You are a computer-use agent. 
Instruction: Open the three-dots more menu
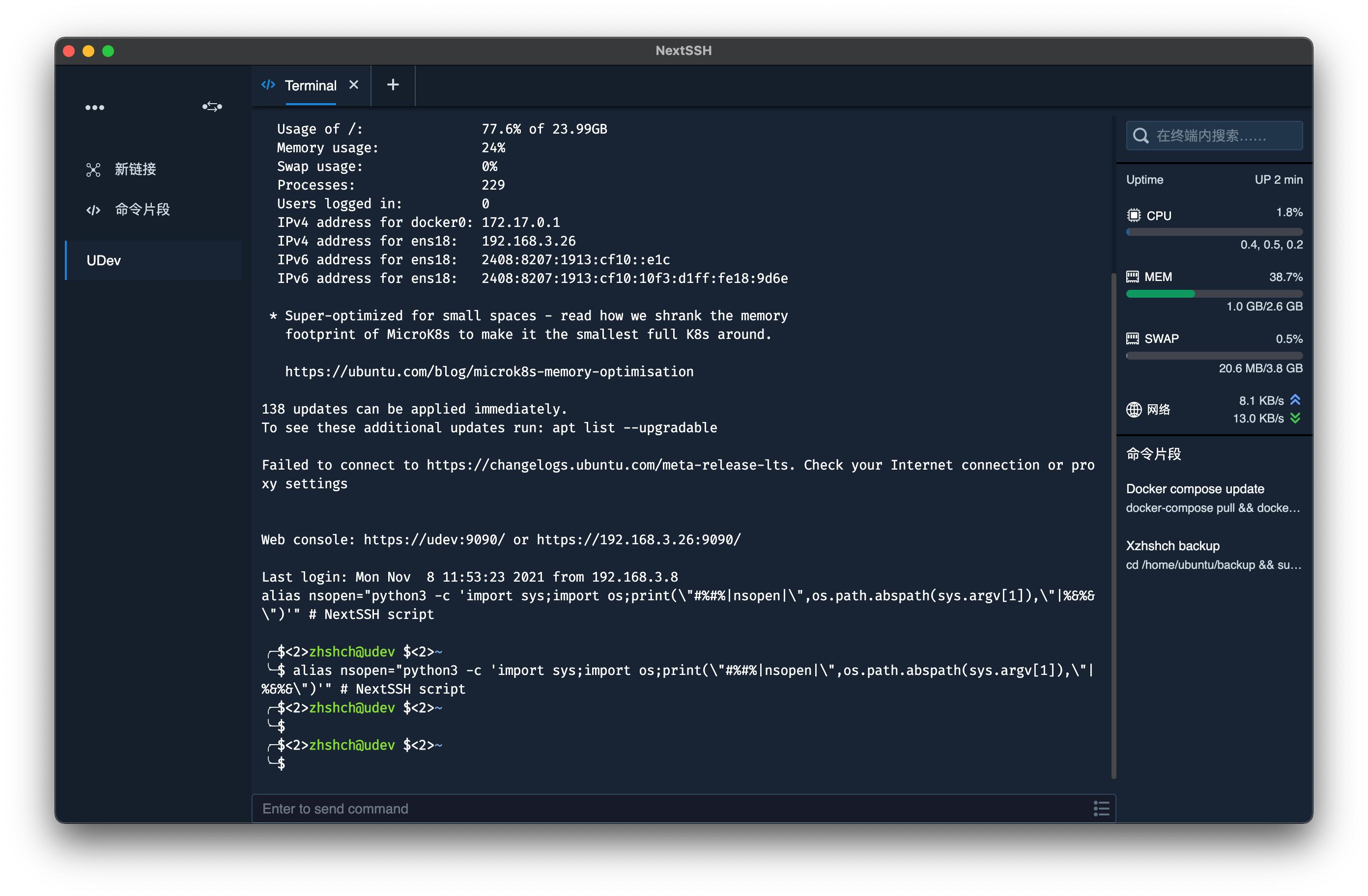point(95,108)
